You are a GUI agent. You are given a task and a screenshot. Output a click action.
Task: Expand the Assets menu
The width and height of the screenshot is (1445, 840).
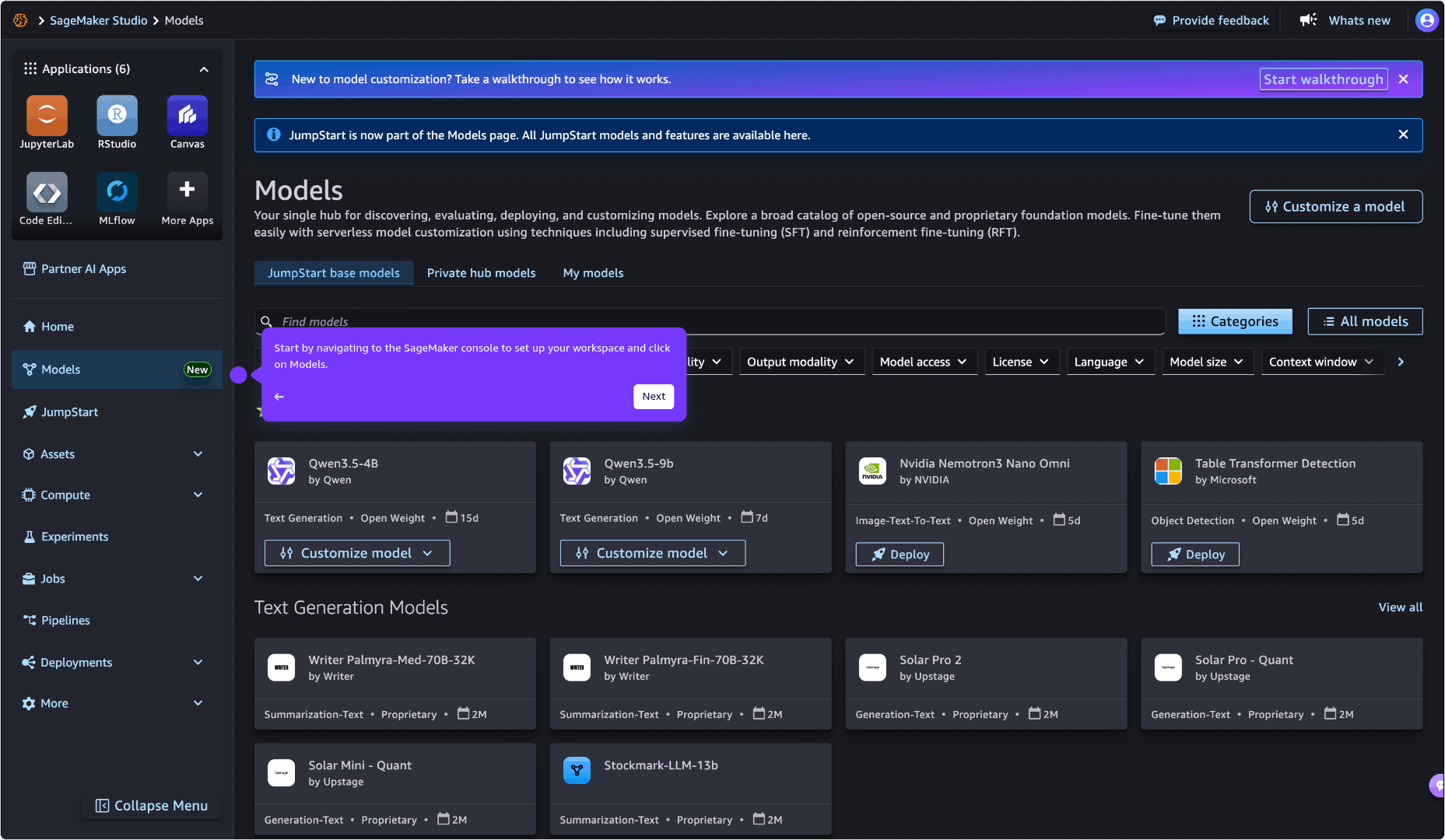click(198, 454)
